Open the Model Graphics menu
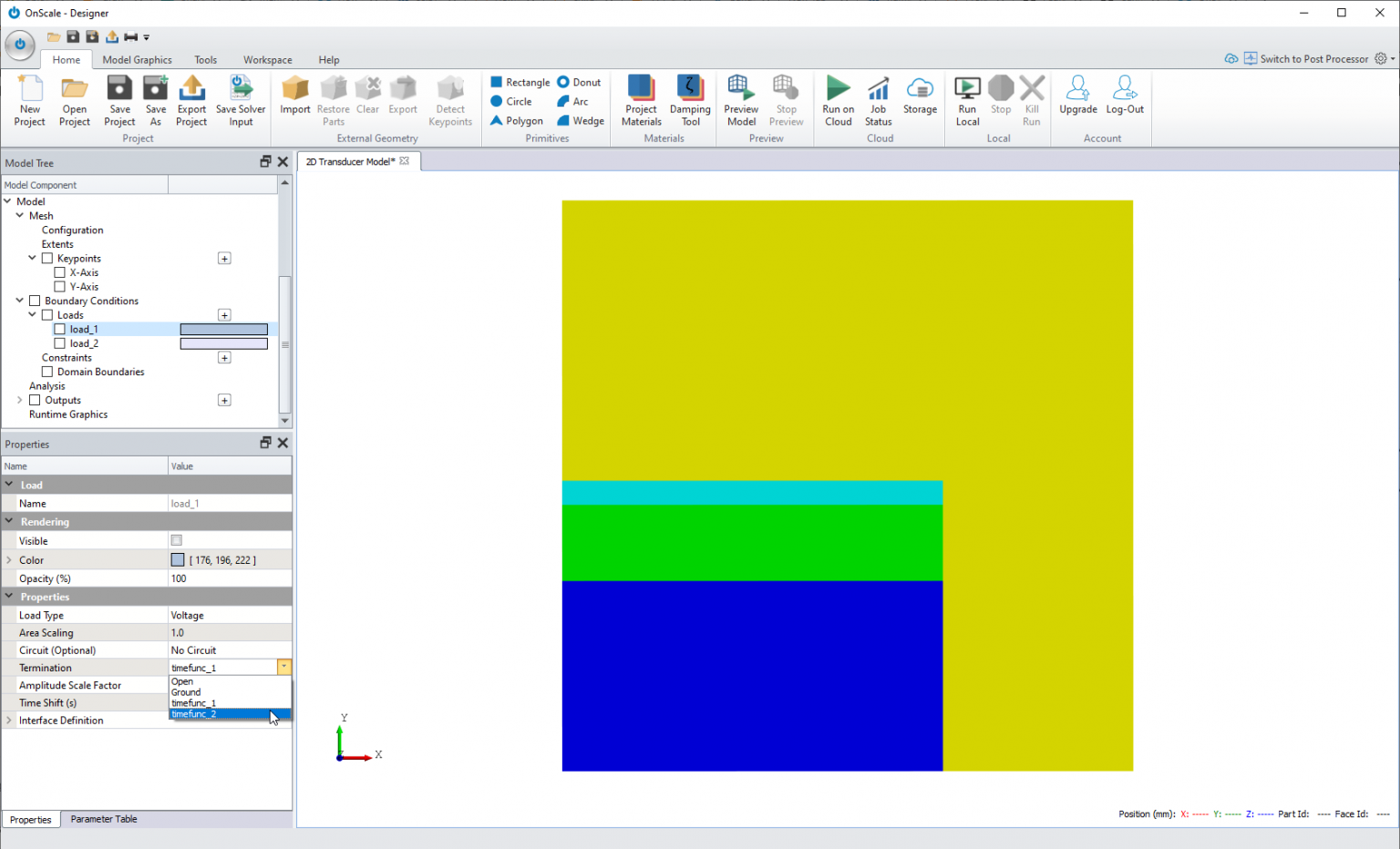Screen dimensions: 1400x849 point(137,59)
